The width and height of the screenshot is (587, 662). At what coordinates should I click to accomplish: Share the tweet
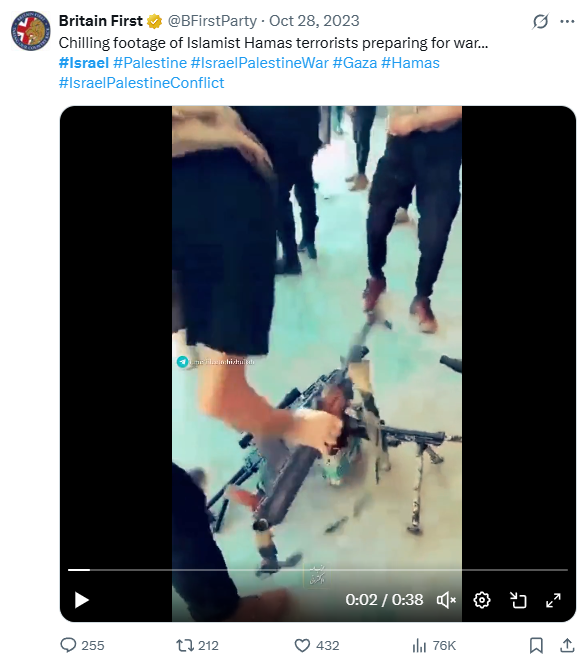568,646
